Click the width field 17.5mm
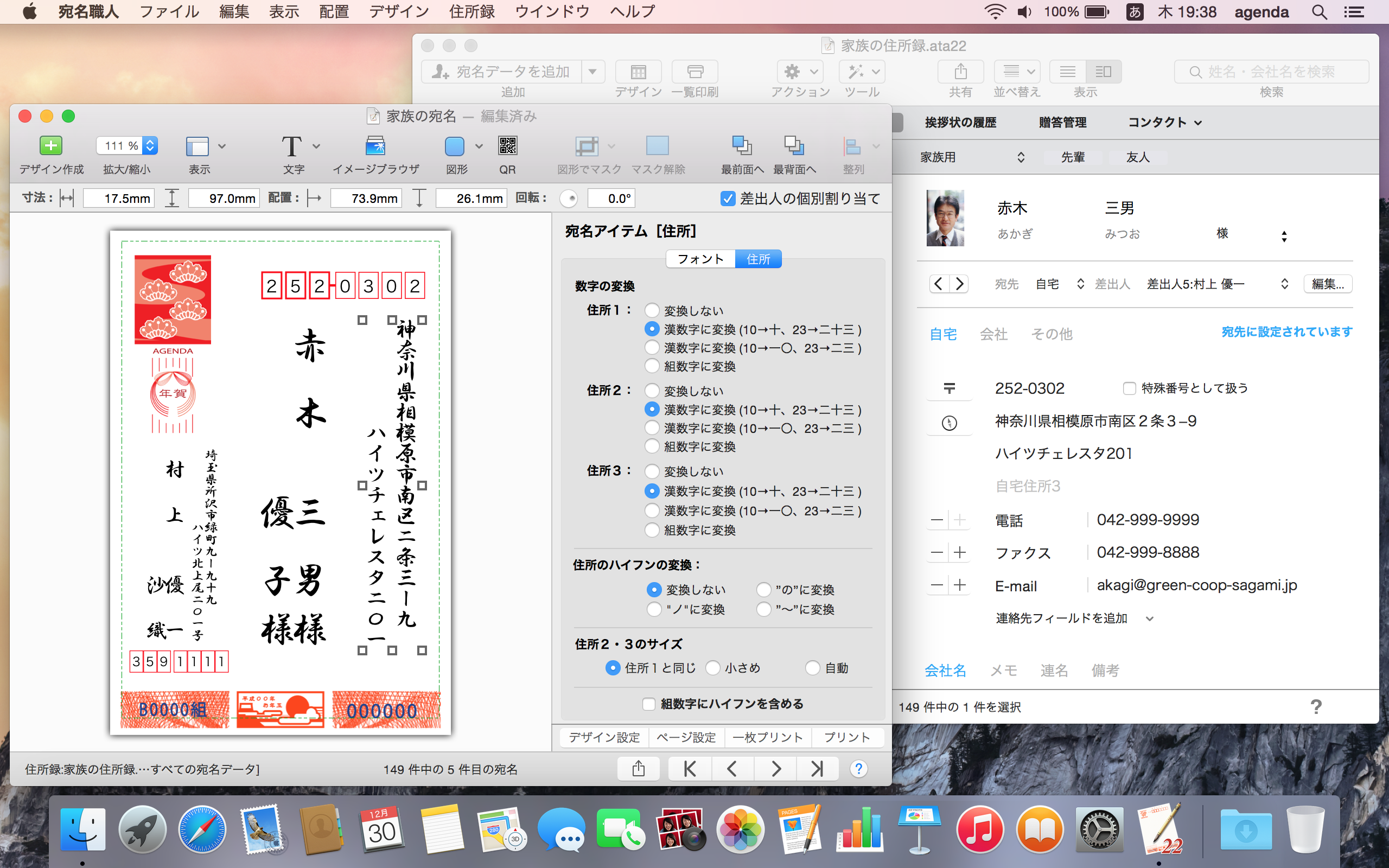 119,199
